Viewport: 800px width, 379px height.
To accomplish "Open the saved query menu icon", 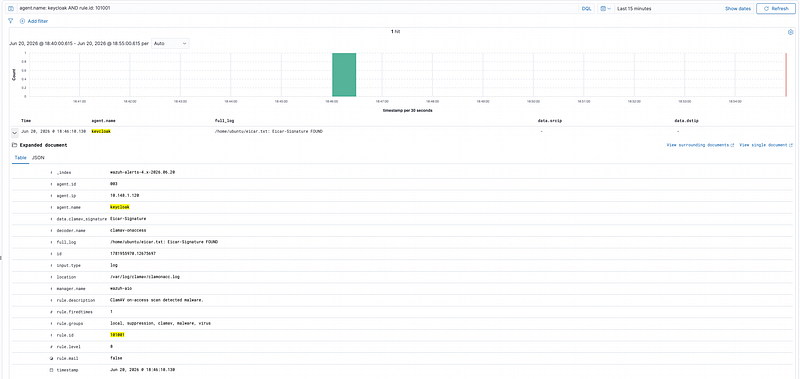I will [x=11, y=9].
